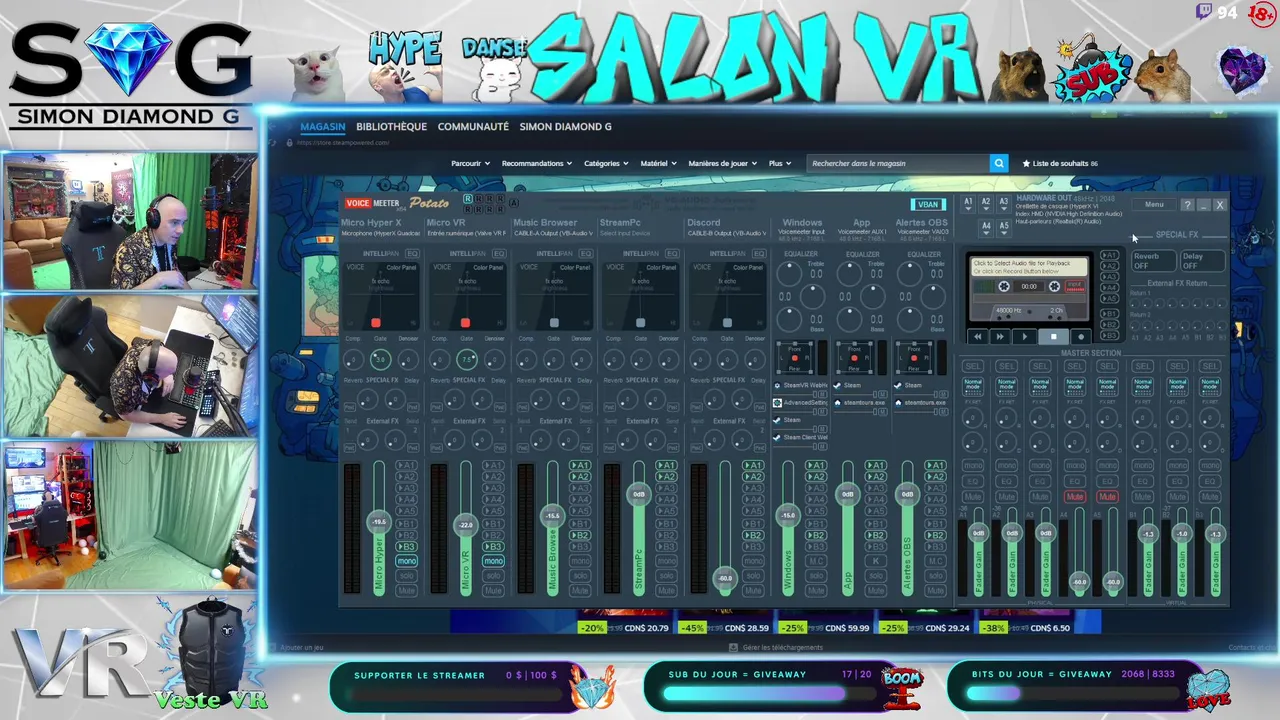Click the cassette input source indicator
This screenshot has width=1280, height=720.
coord(1075,286)
